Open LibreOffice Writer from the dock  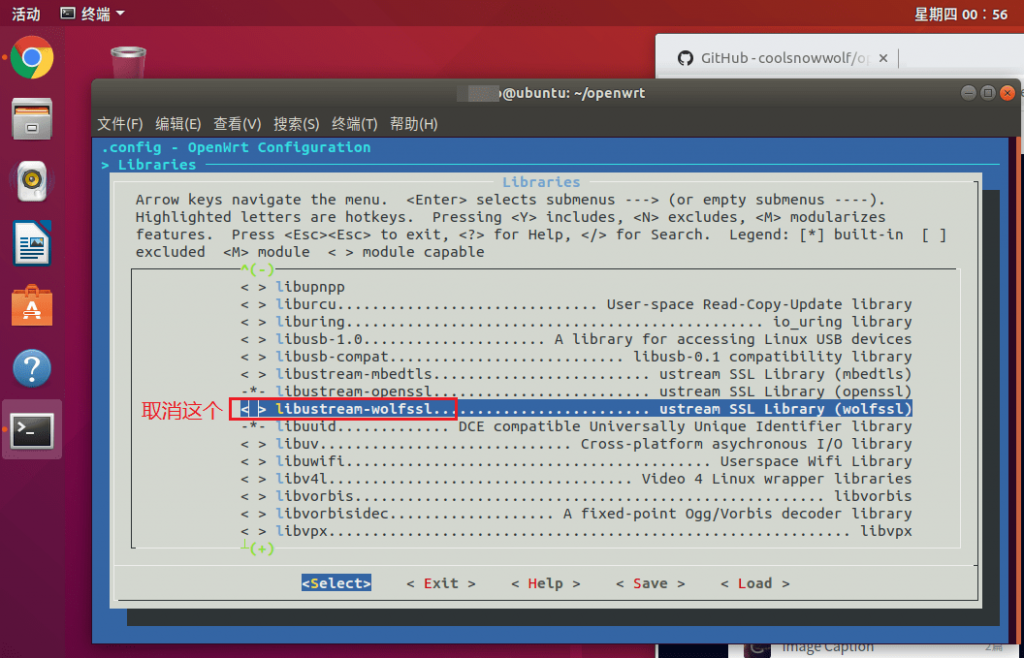pyautogui.click(x=31, y=243)
